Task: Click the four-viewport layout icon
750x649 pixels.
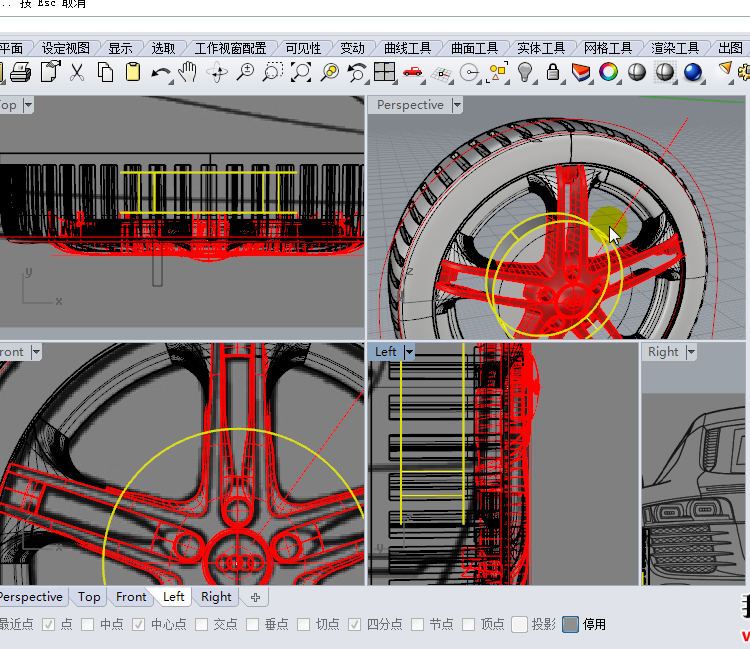Action: coord(385,72)
